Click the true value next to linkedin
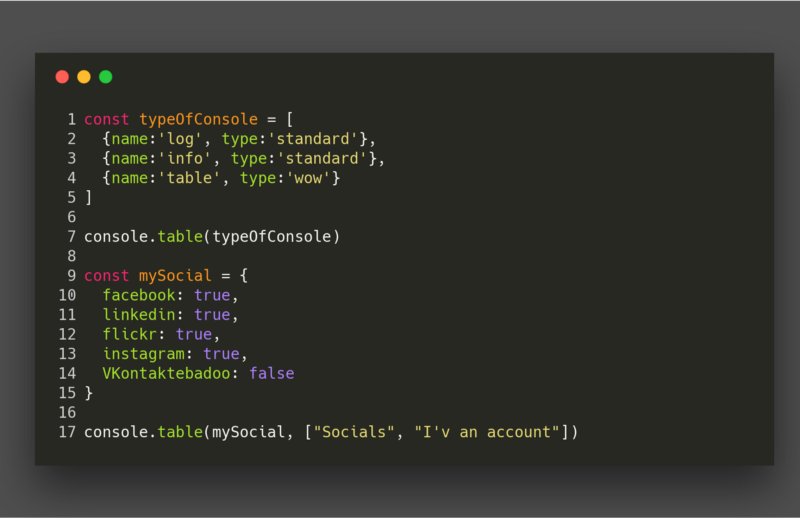 point(212,315)
